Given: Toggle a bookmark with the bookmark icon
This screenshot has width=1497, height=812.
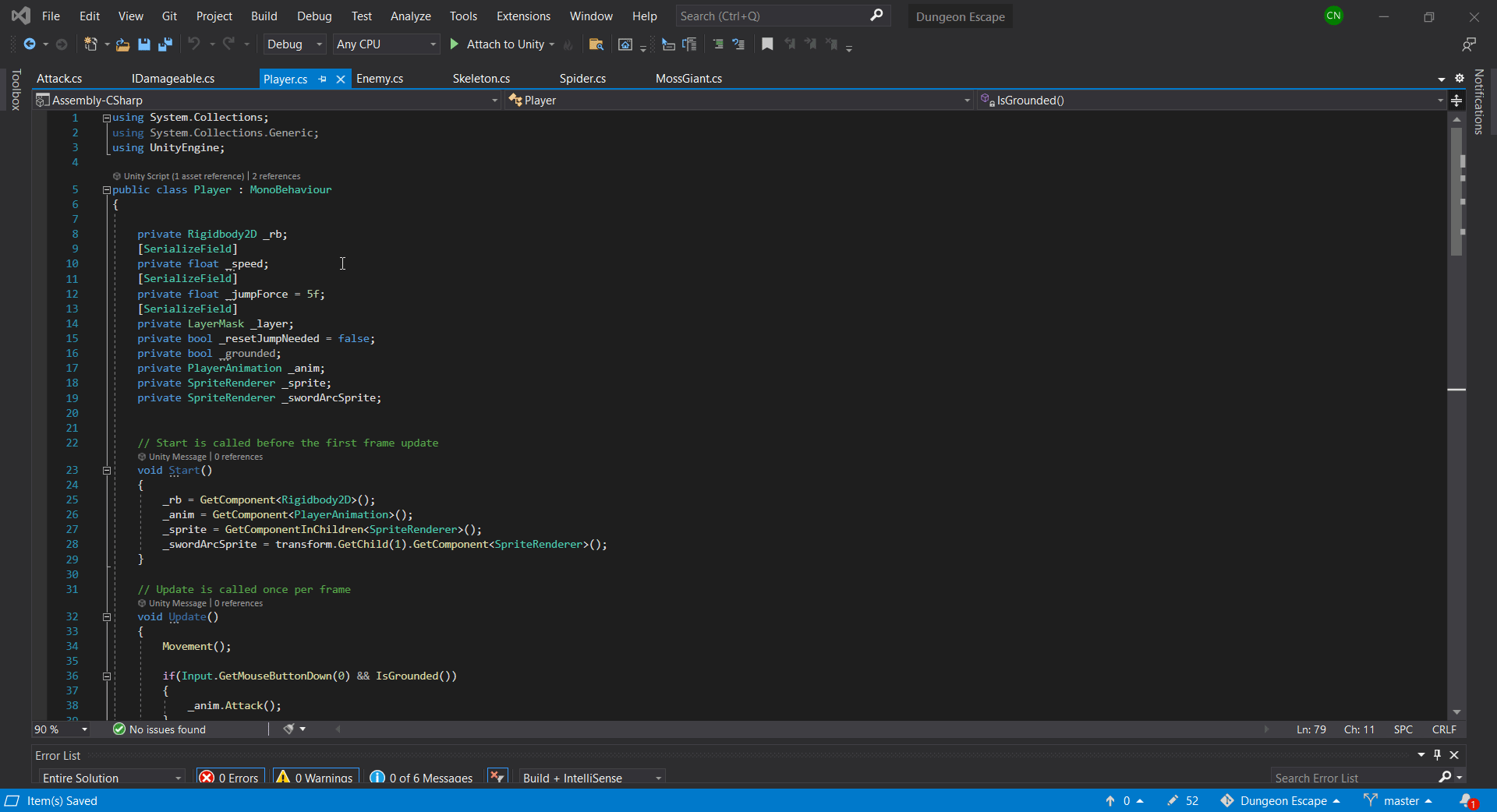Looking at the screenshot, I should click(x=767, y=44).
